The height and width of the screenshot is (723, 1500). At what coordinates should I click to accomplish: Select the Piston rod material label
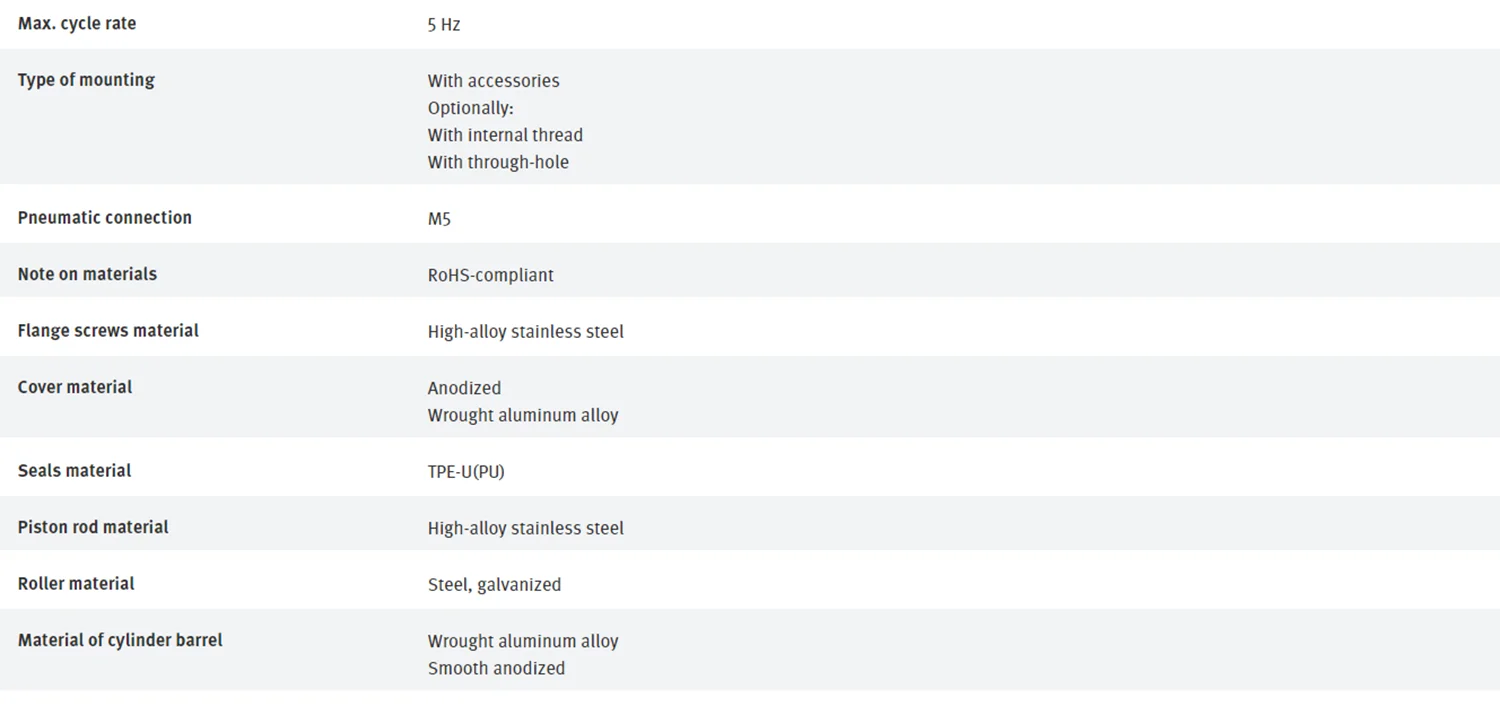(x=93, y=527)
